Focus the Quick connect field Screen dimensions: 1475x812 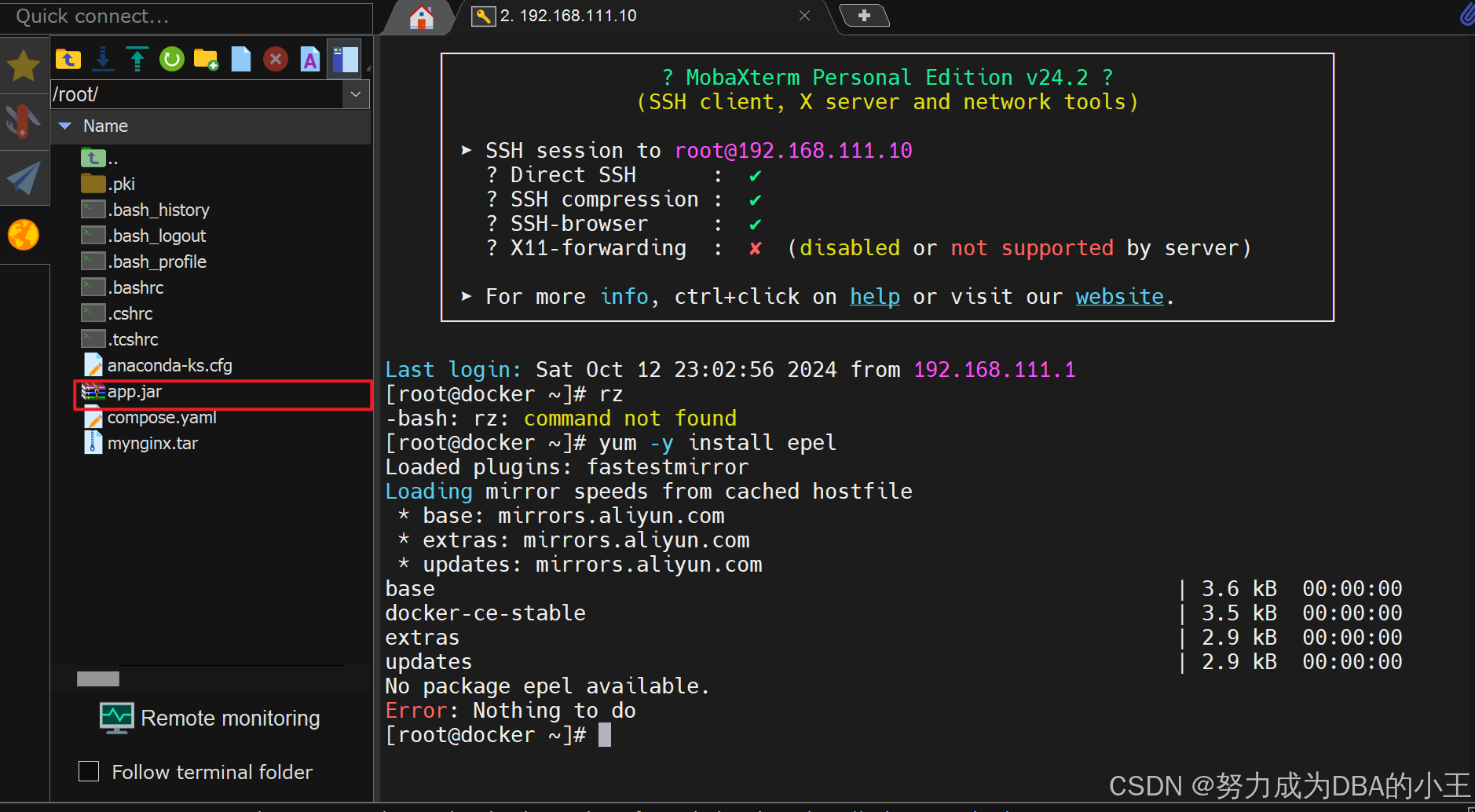point(186,16)
